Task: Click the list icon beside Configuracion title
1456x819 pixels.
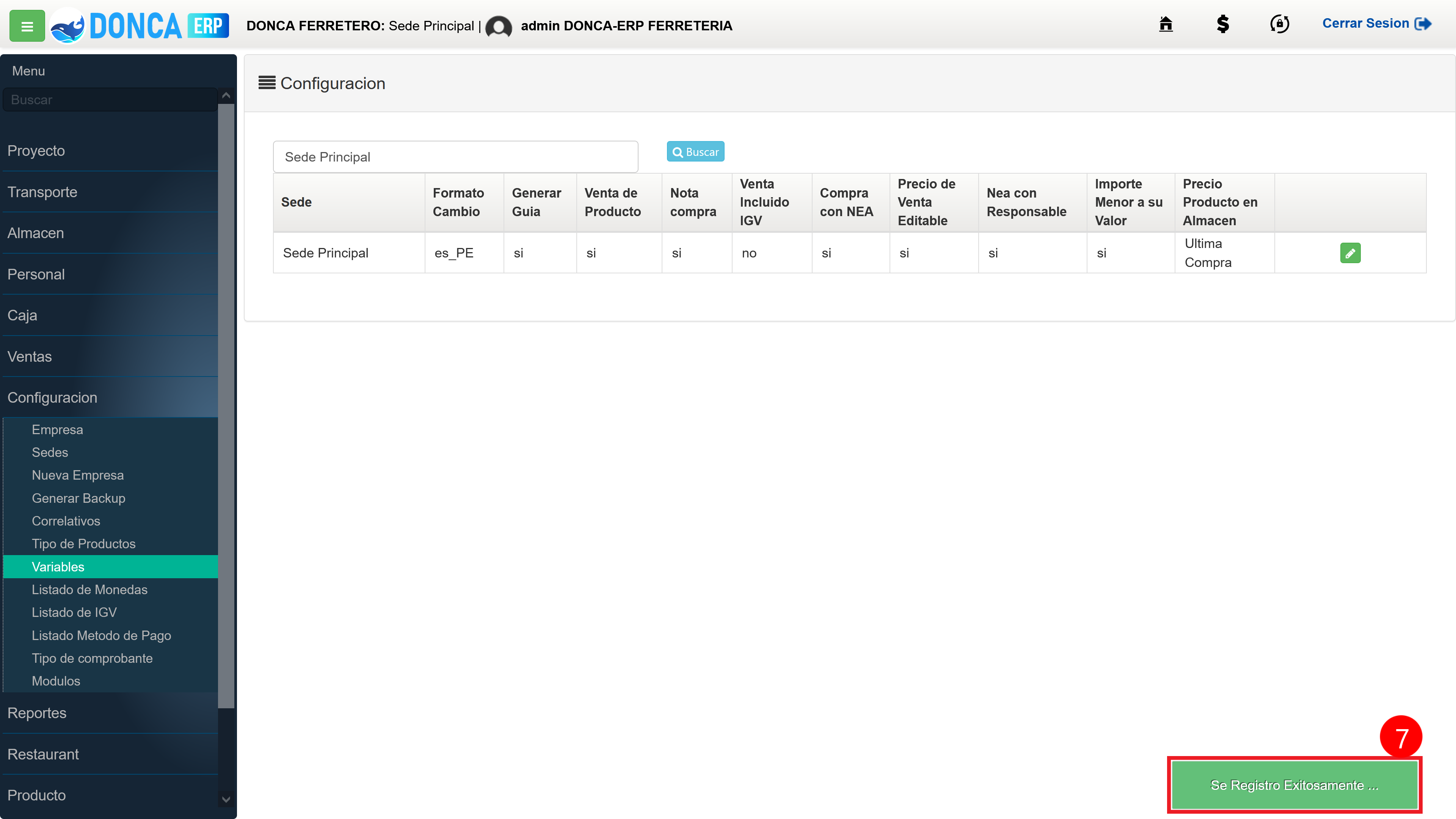Action: (x=267, y=83)
